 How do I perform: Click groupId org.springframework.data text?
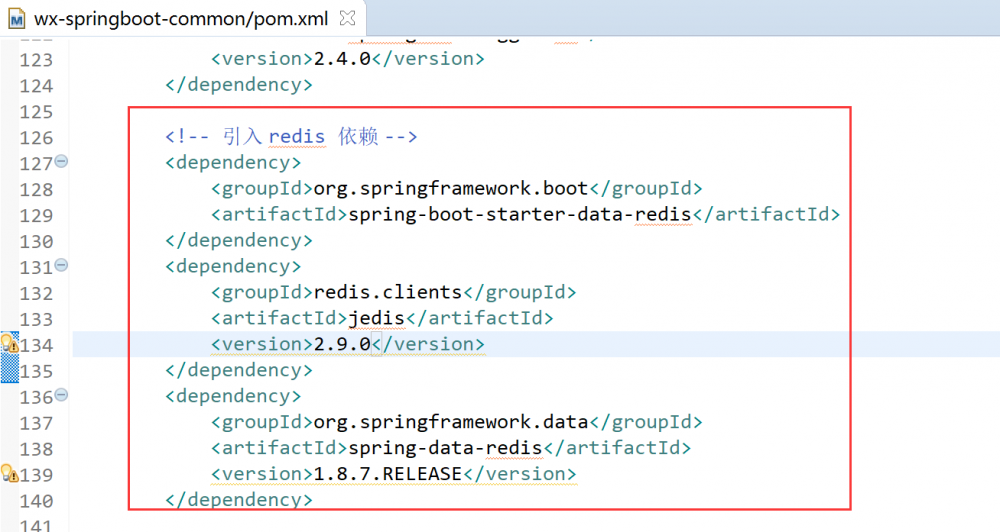[450, 422]
